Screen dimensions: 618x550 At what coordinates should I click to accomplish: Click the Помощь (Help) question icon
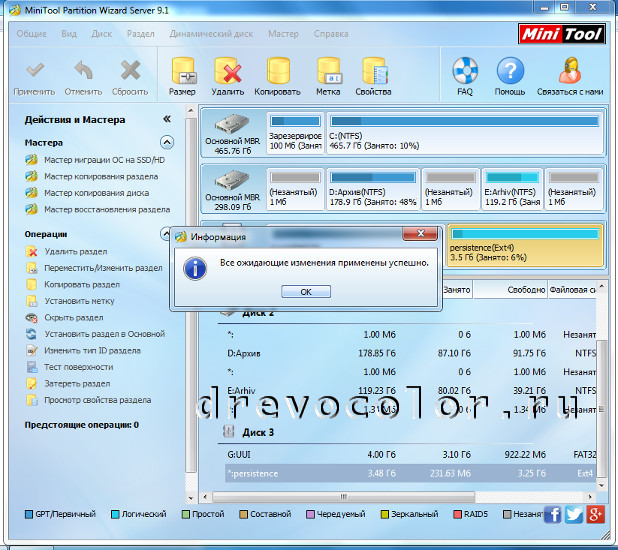pyautogui.click(x=510, y=71)
